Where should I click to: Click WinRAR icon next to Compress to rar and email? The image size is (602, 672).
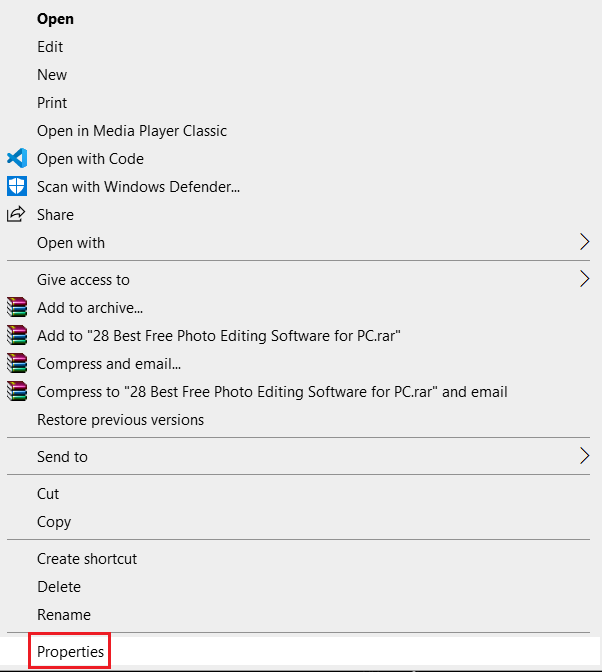tap(17, 391)
